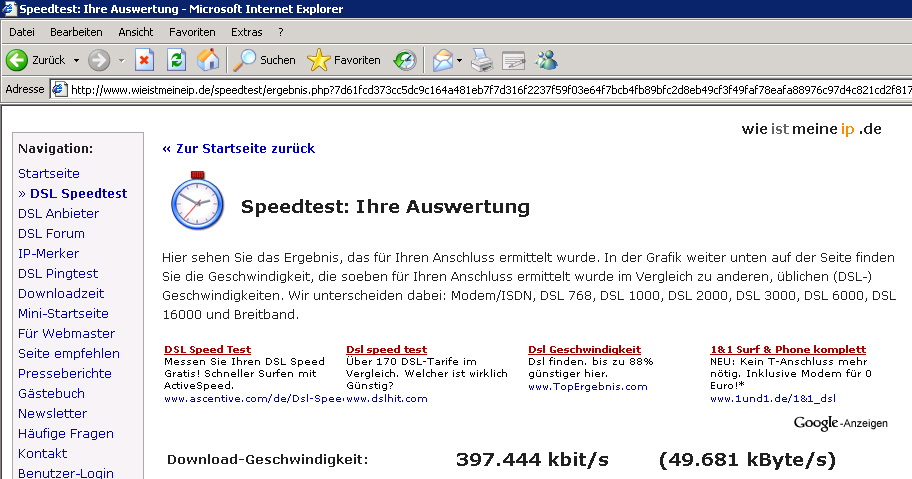
Task: Open the Favoriten menu in menu bar
Action: click(192, 32)
